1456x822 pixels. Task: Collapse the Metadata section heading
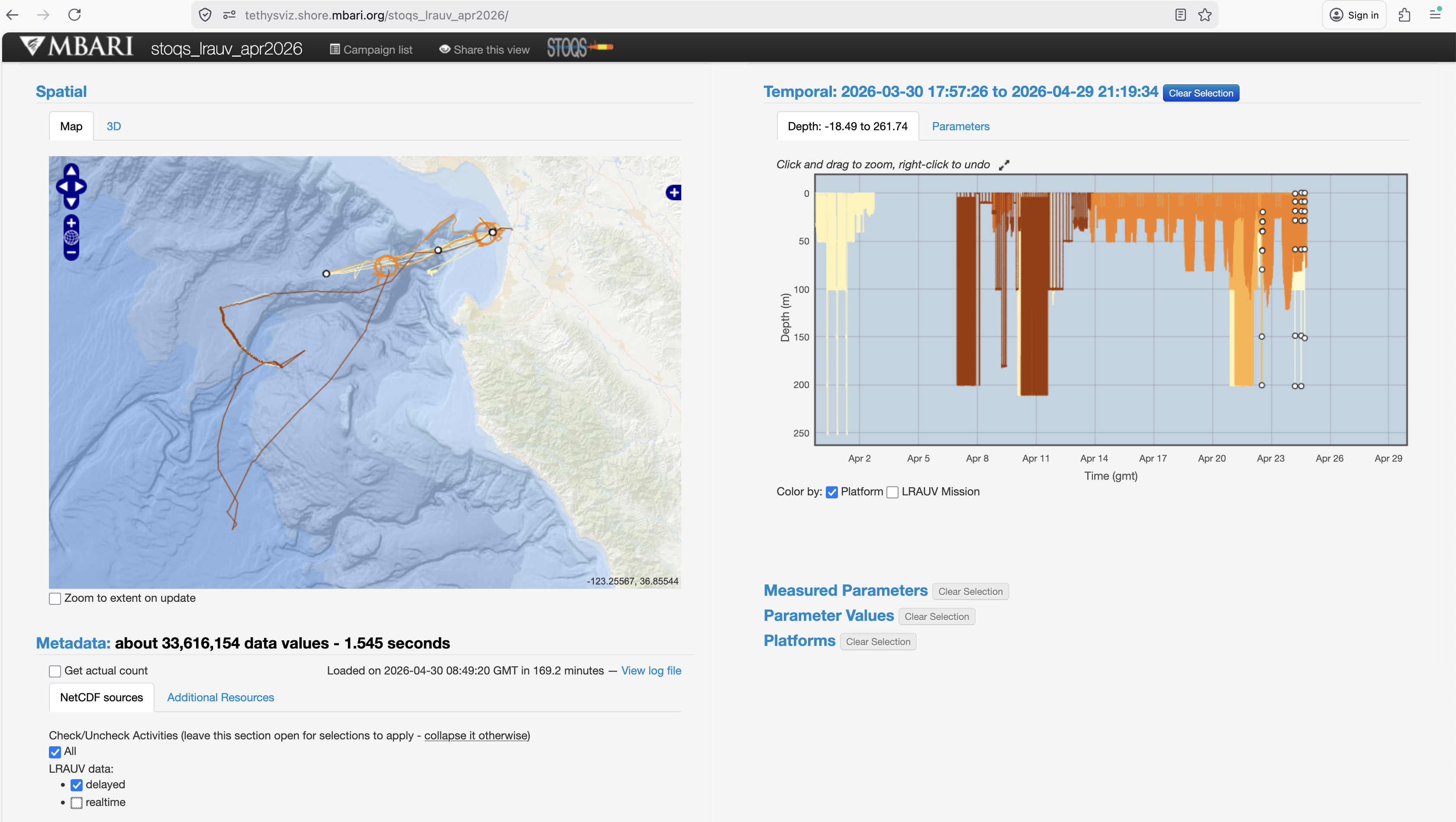coord(73,643)
